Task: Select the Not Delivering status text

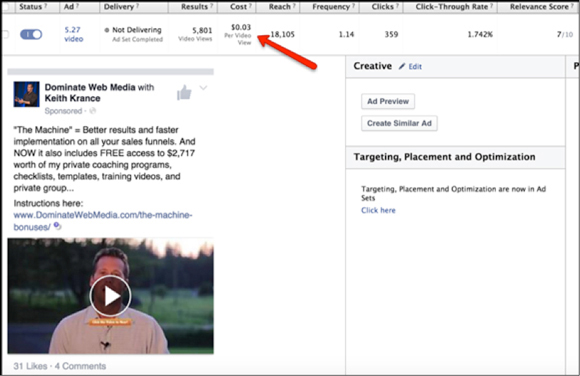Action: click(x=137, y=30)
